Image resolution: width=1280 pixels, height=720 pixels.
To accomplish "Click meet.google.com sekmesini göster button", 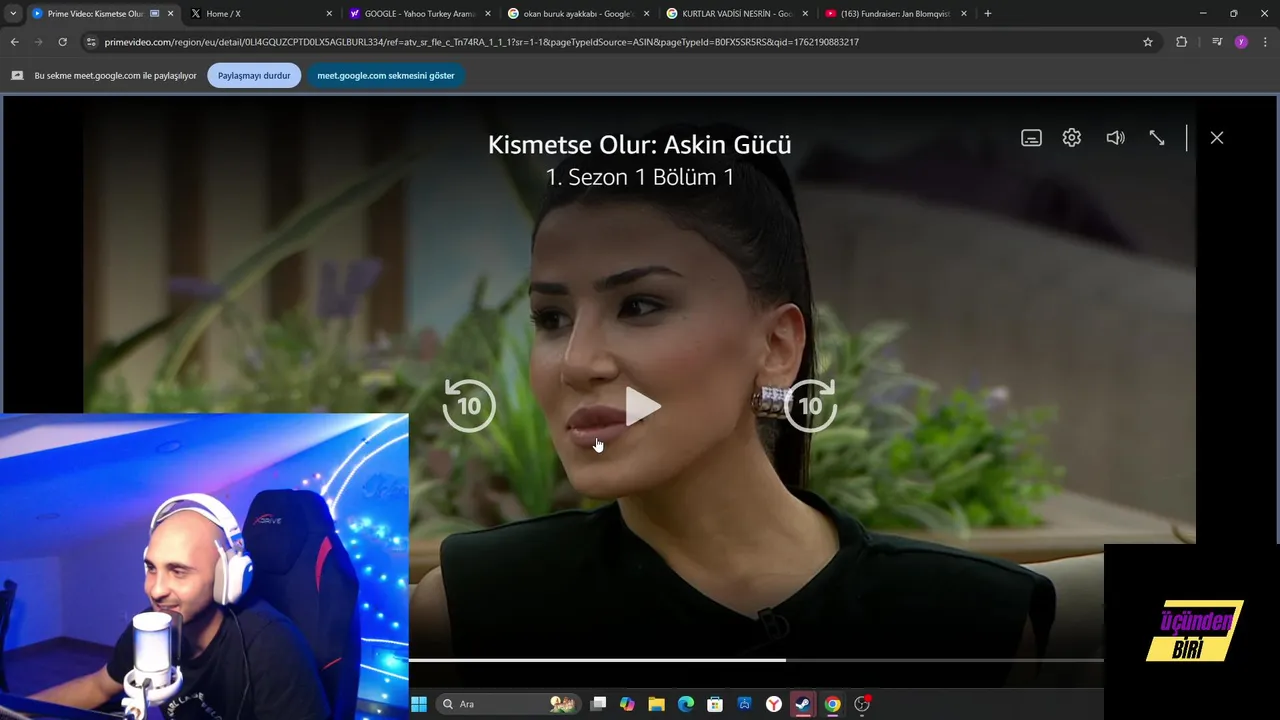I will coord(386,76).
